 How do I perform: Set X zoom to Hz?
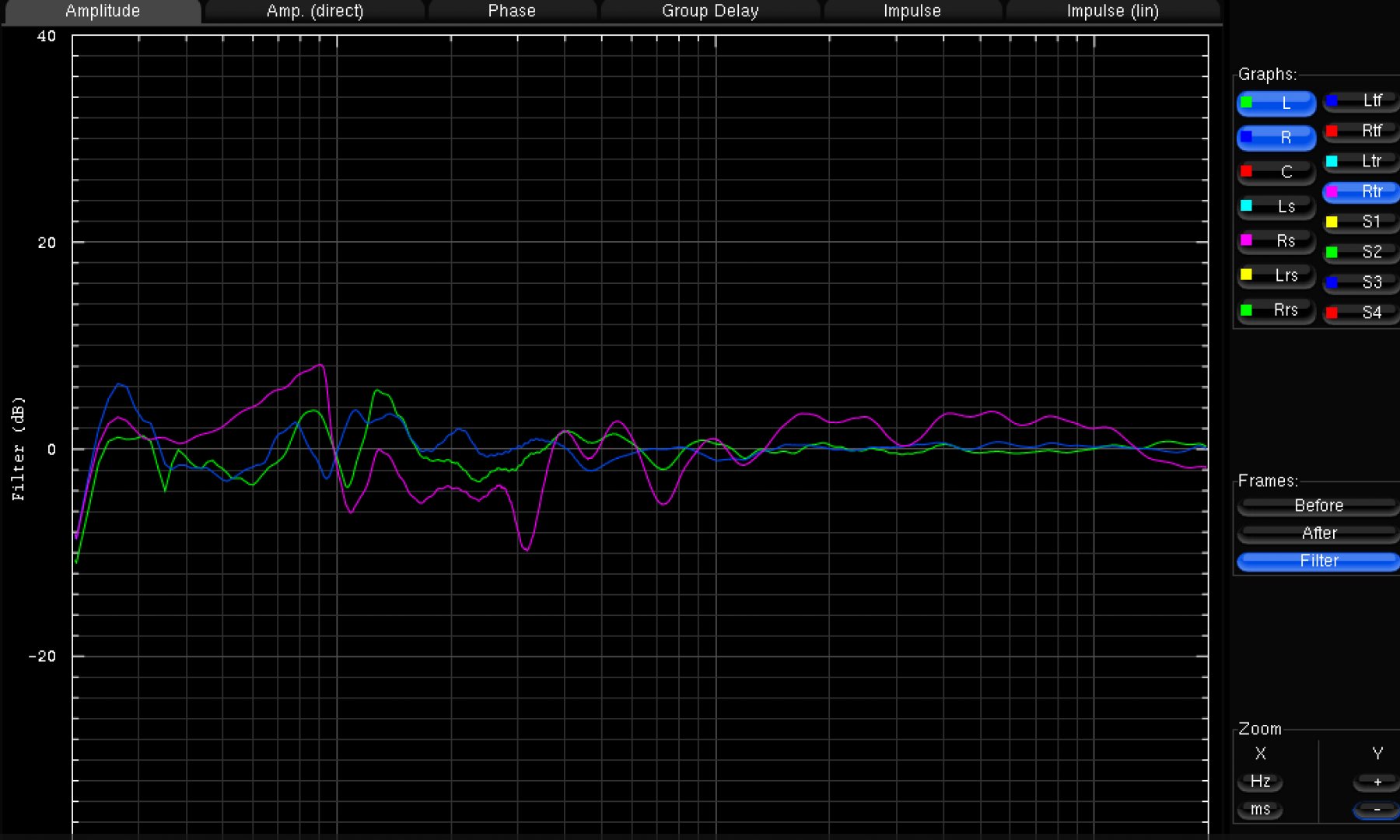pyautogui.click(x=1260, y=782)
